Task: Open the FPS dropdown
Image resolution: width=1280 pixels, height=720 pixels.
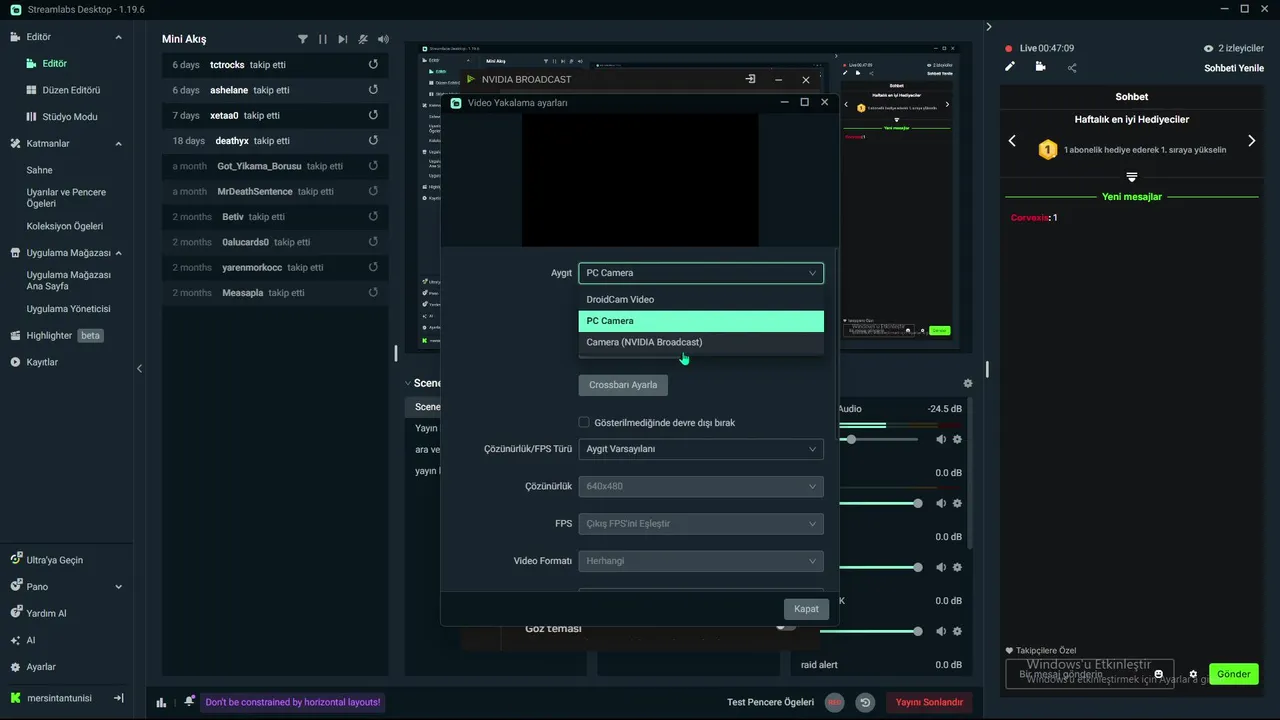Action: [x=701, y=523]
